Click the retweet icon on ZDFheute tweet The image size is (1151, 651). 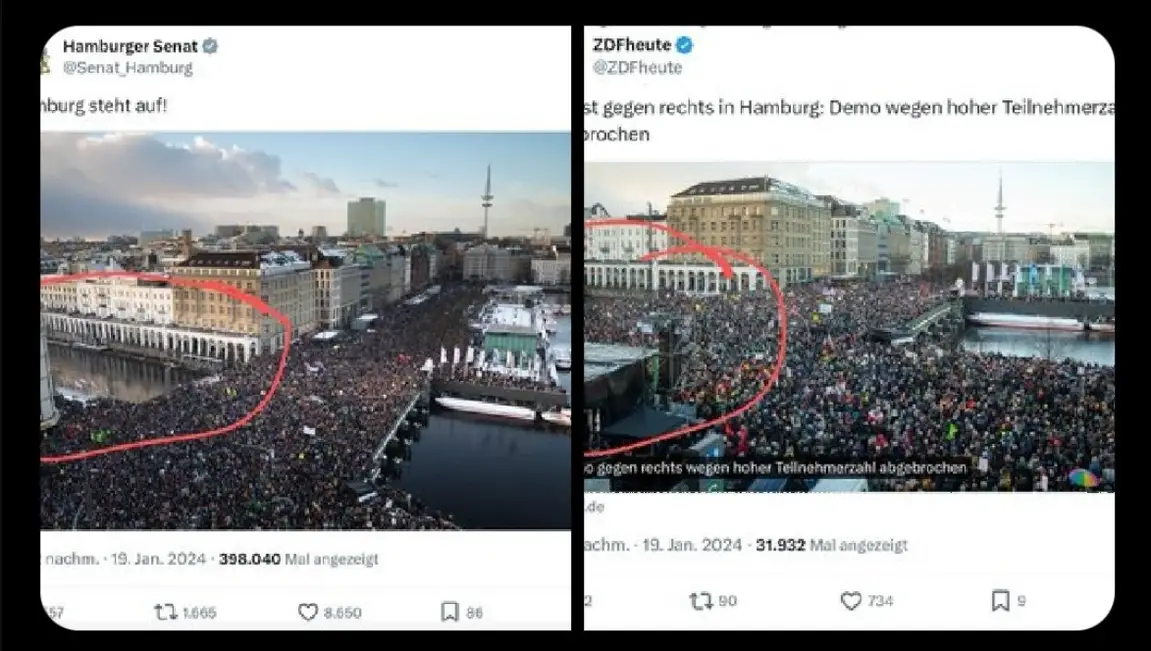pos(701,601)
